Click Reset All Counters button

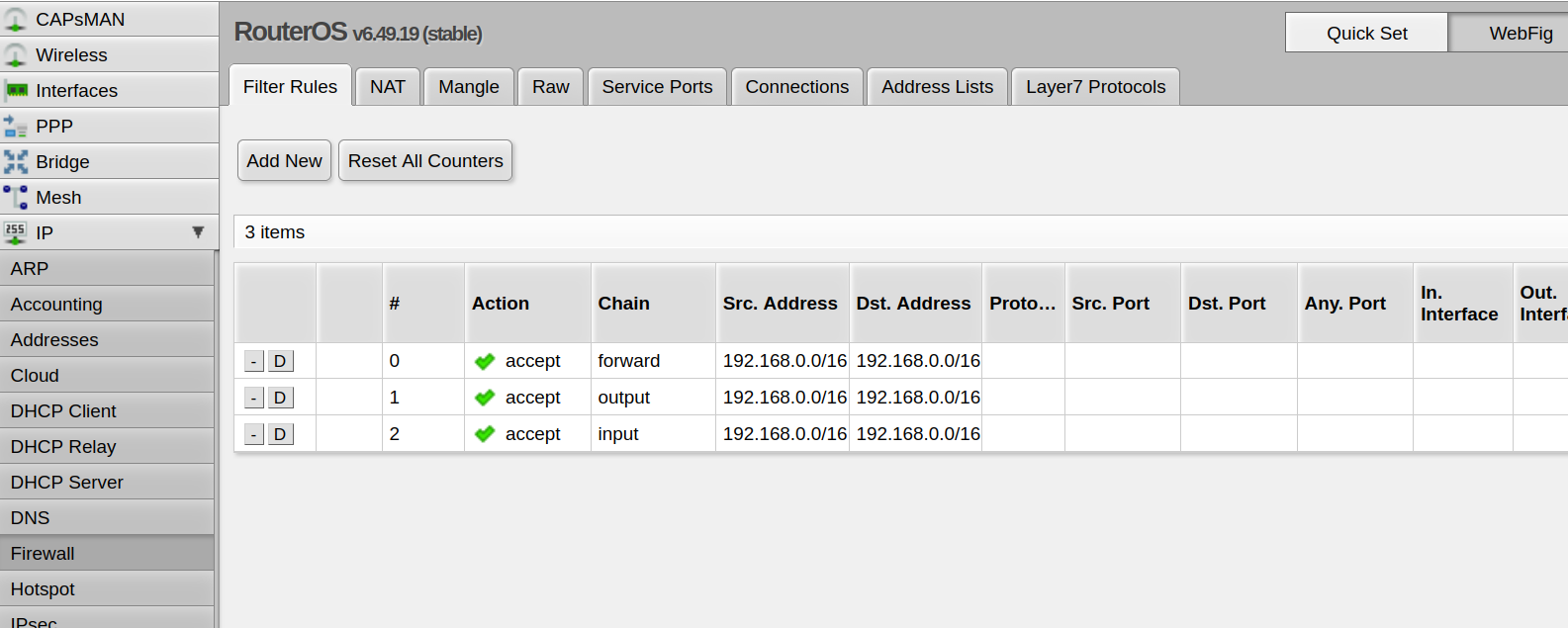425,160
